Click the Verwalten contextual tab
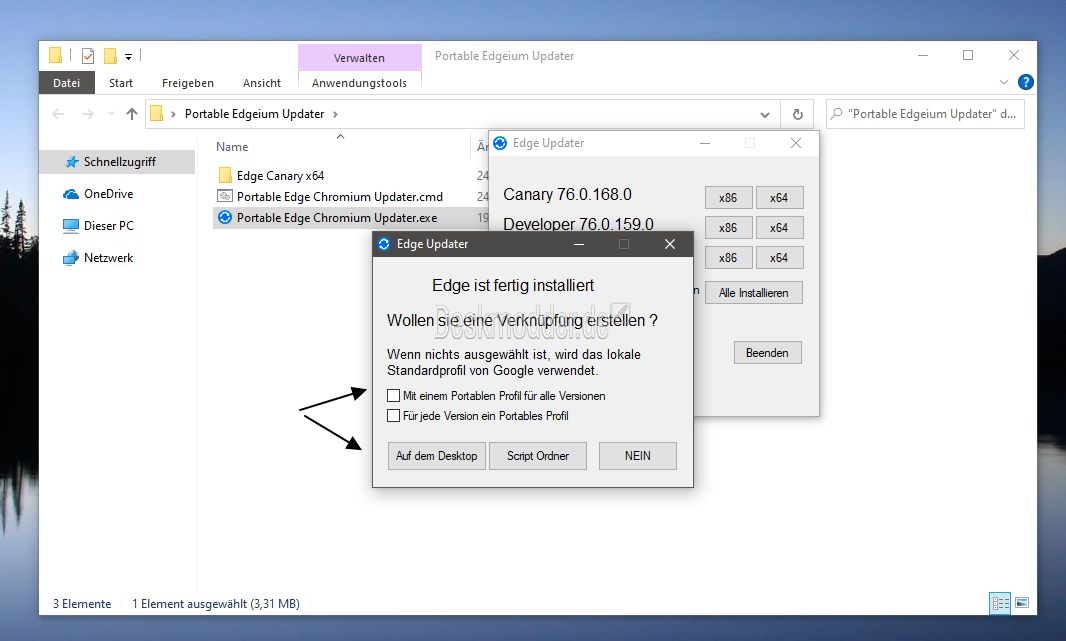The image size is (1066, 641). (x=359, y=58)
